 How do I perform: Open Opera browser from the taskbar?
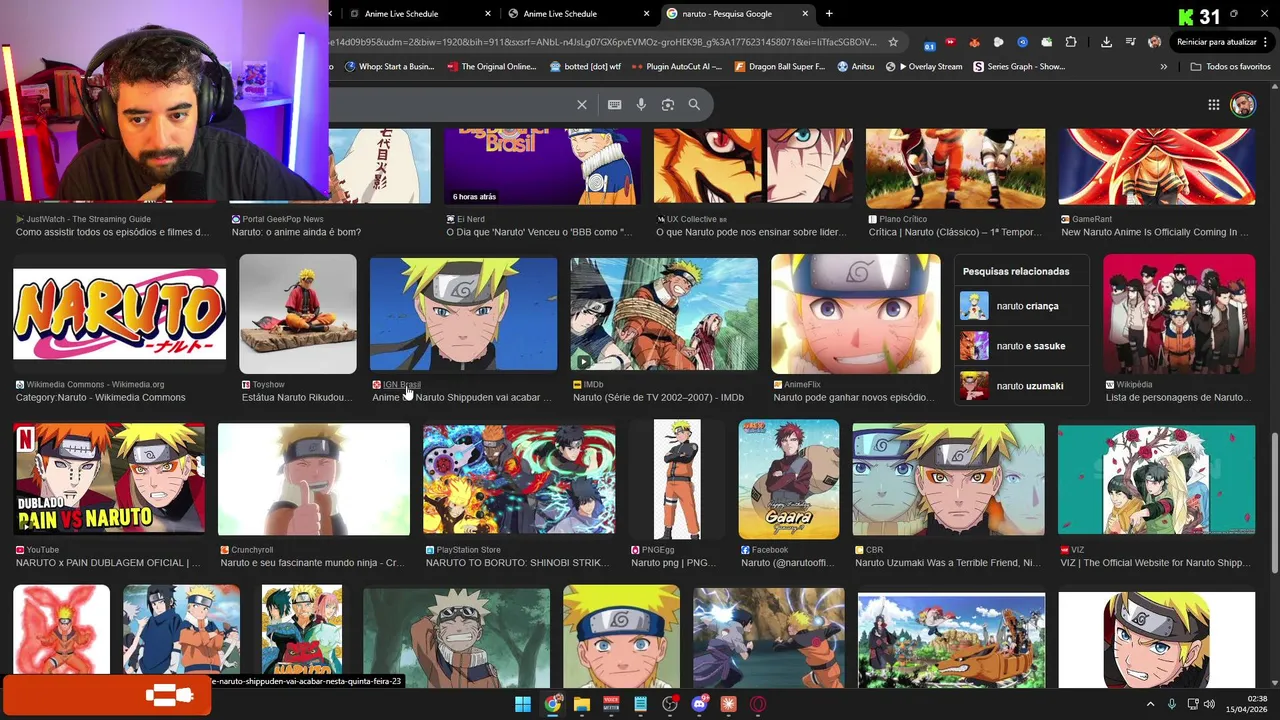[x=758, y=704]
